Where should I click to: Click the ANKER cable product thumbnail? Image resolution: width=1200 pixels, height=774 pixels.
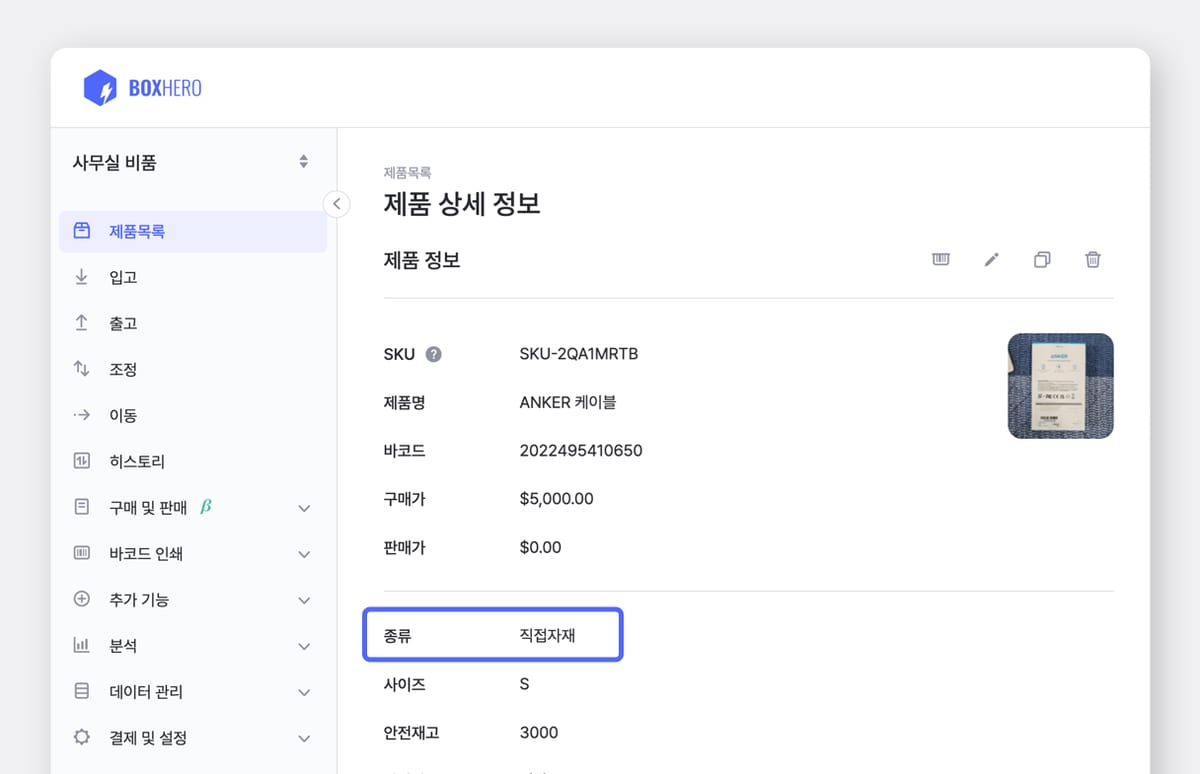[1060, 385]
